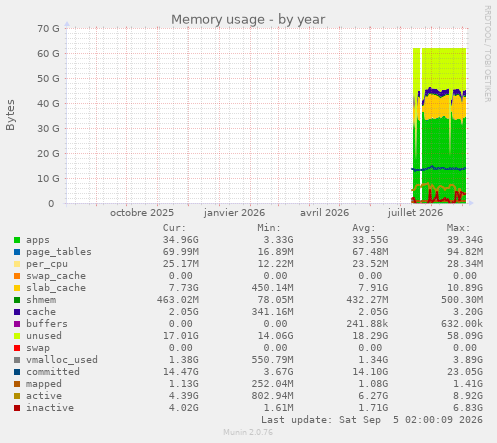
Task: Click the red swap legend swatch
Action: click(17, 348)
